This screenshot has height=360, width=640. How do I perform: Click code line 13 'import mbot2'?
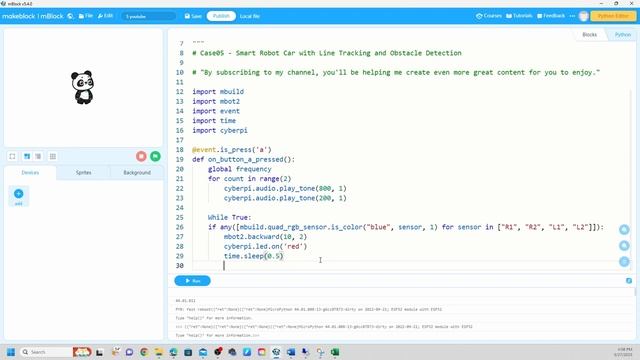pyautogui.click(x=216, y=102)
